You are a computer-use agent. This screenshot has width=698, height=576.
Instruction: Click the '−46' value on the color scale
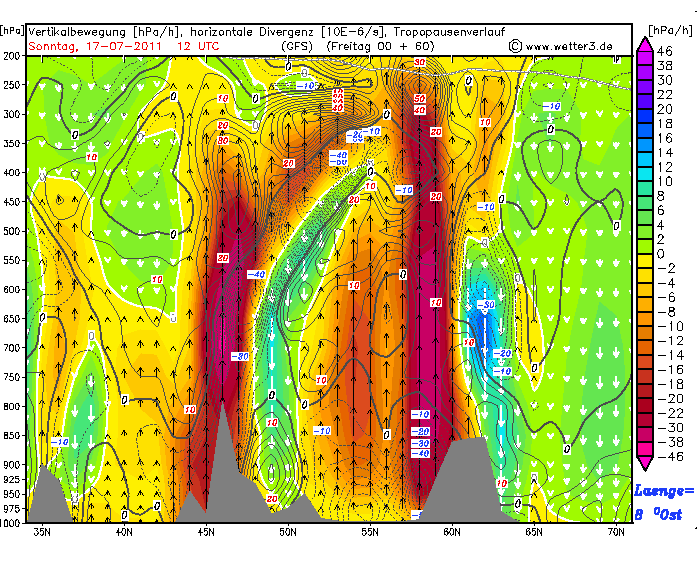(671, 457)
